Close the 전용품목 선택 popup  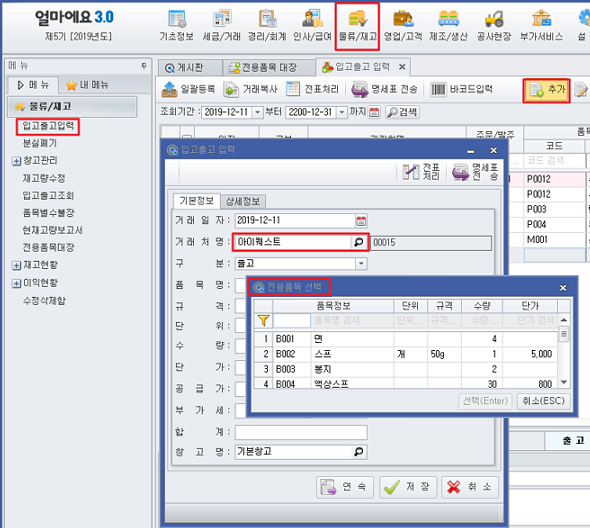563,288
